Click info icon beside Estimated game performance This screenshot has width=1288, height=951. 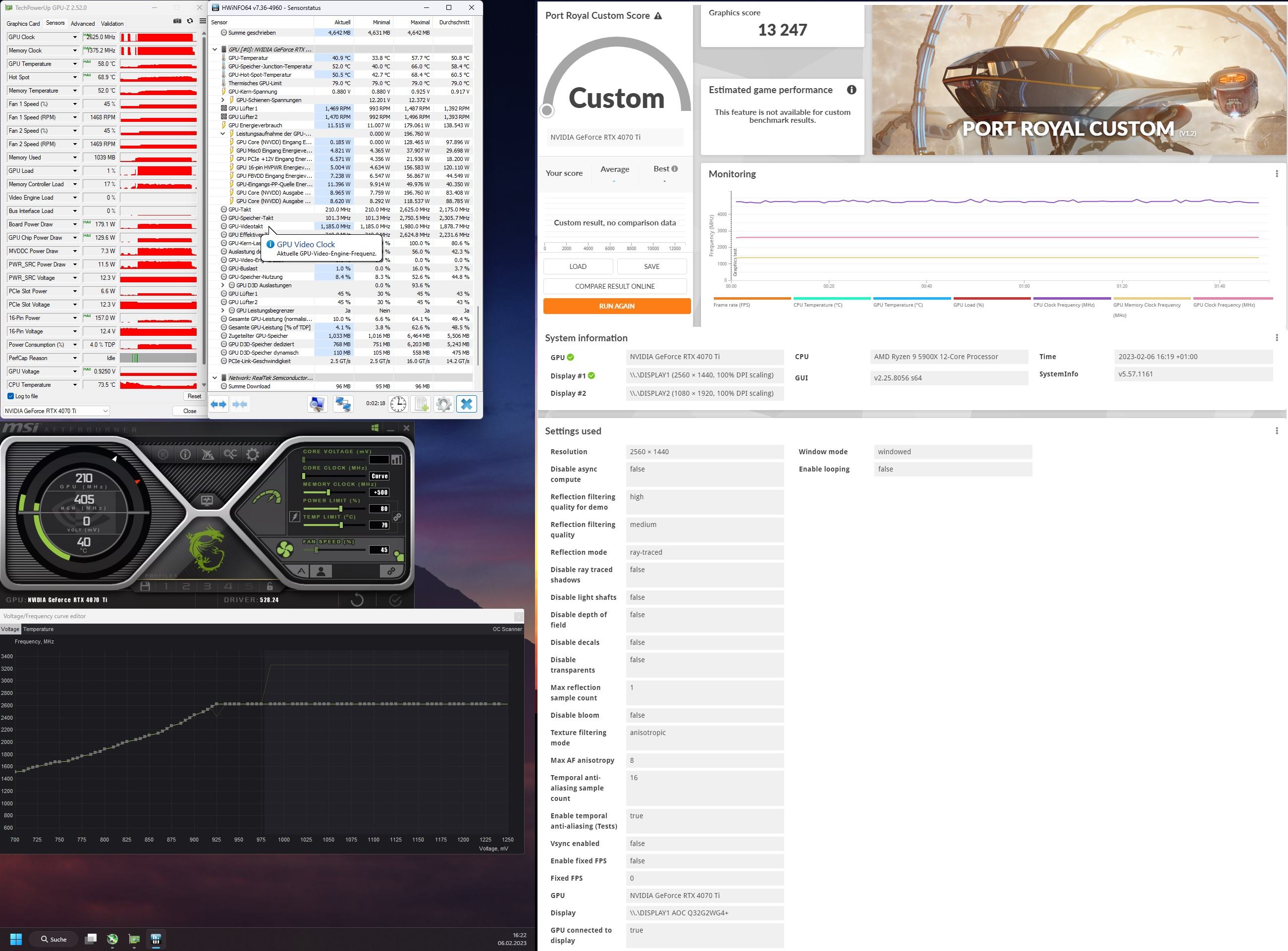(852, 90)
